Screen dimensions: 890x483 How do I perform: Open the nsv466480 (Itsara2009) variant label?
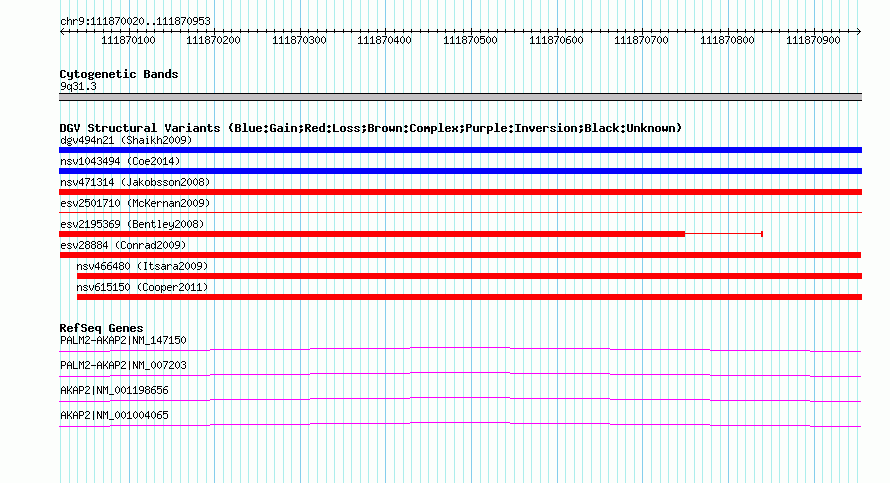[142, 266]
